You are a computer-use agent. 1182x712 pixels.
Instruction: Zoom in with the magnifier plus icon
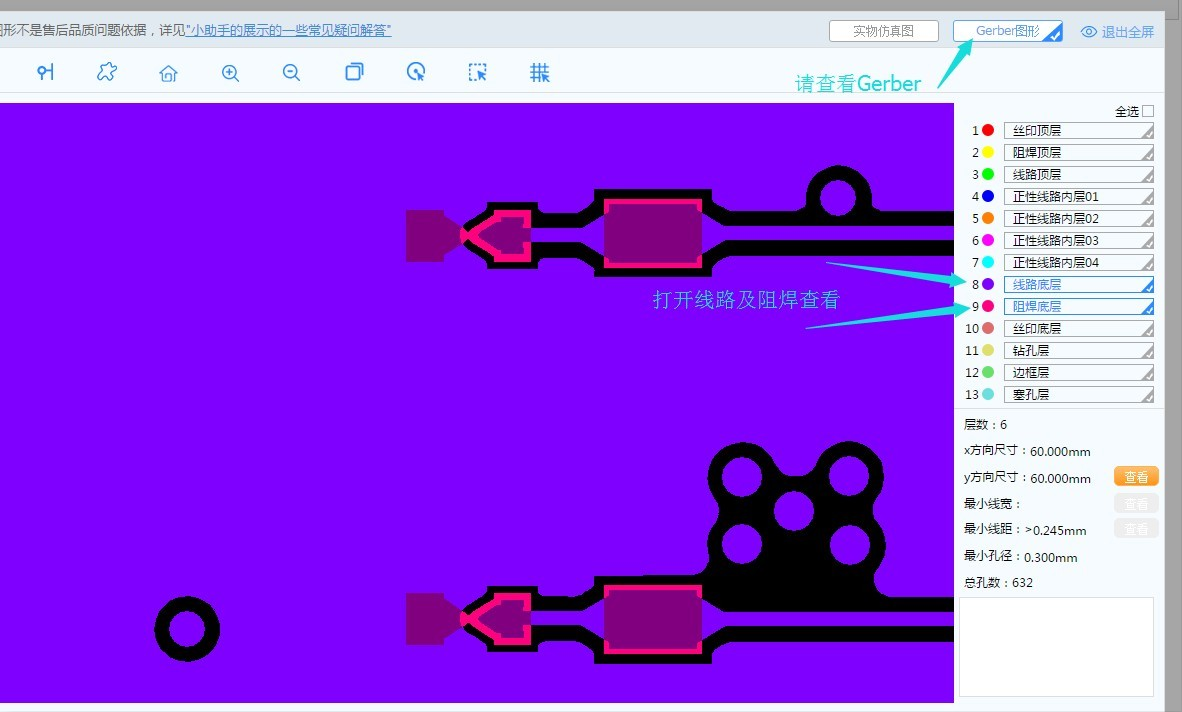(x=230, y=73)
